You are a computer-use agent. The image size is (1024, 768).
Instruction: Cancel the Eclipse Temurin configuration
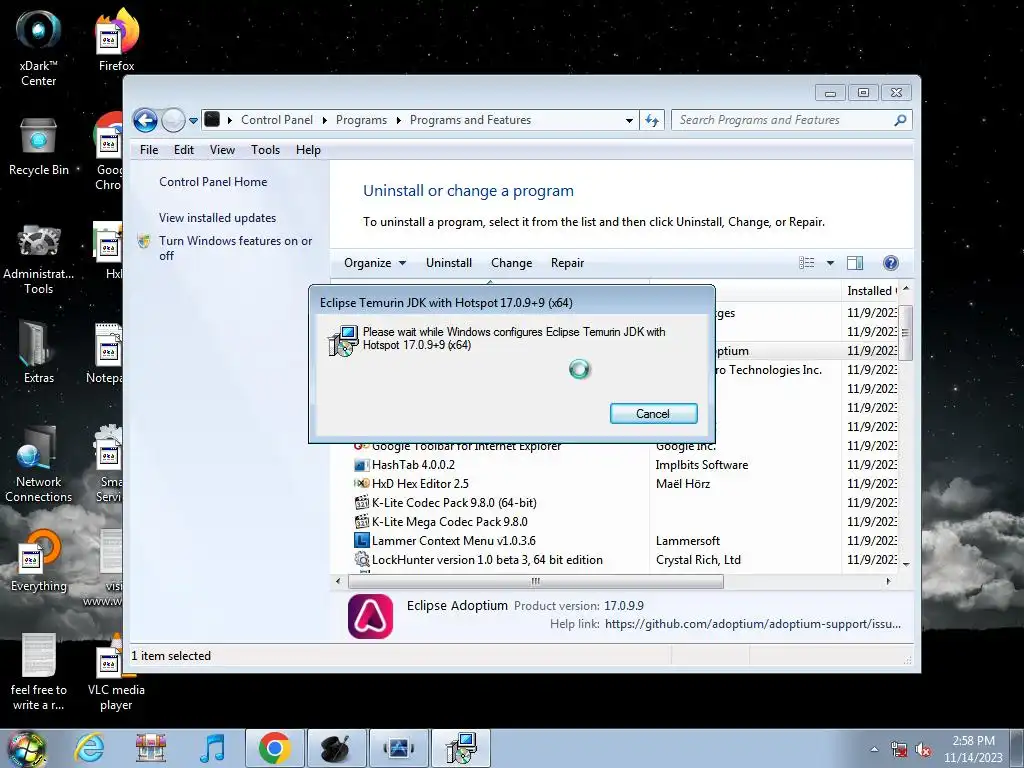[x=654, y=413]
